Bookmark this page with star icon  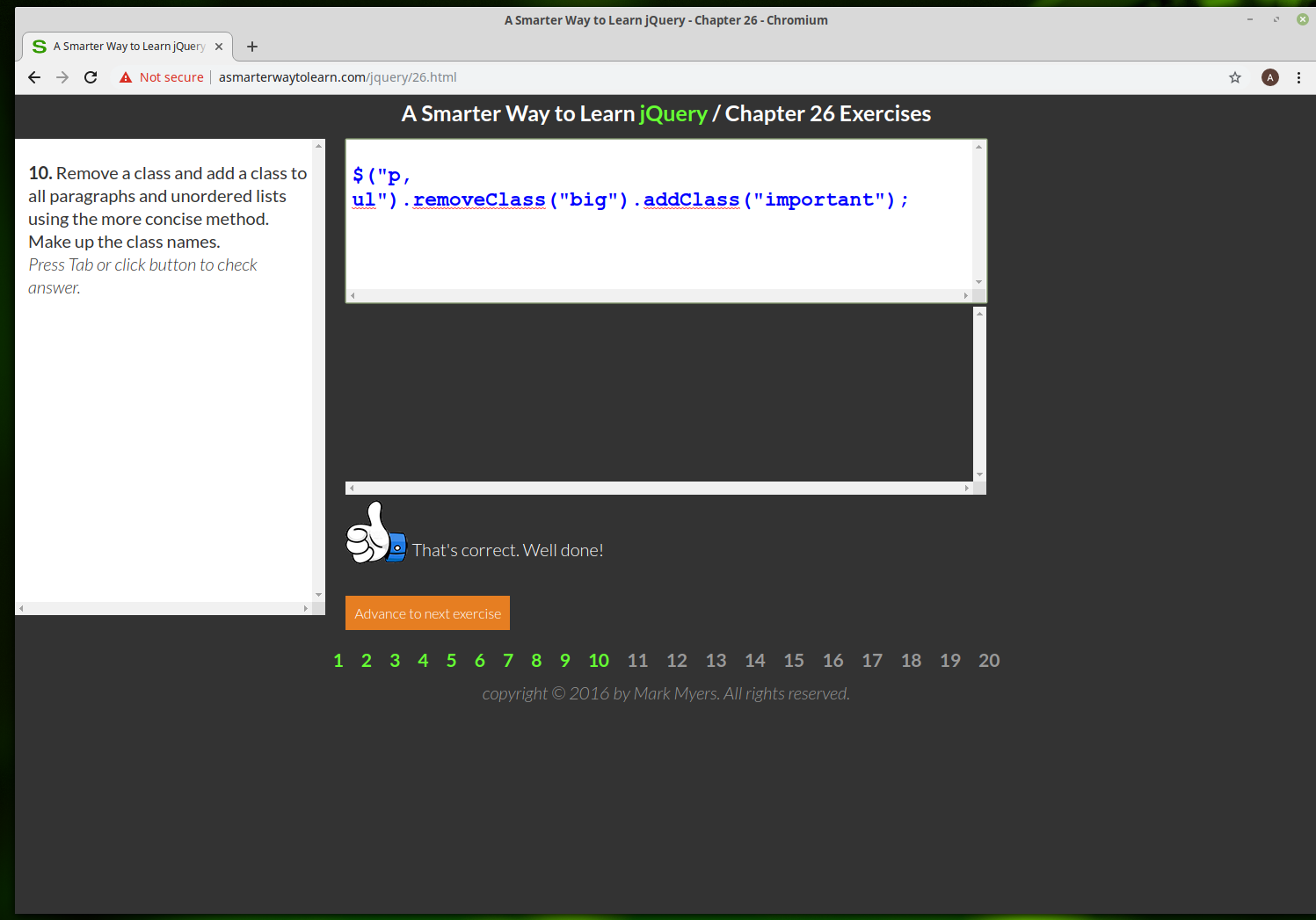tap(1234, 77)
